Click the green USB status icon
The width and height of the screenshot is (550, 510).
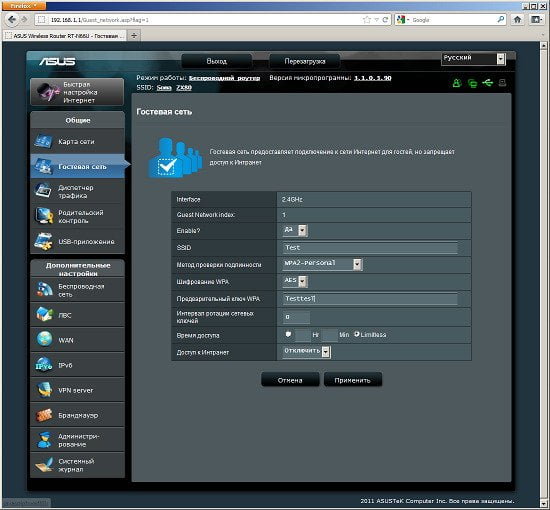(488, 83)
